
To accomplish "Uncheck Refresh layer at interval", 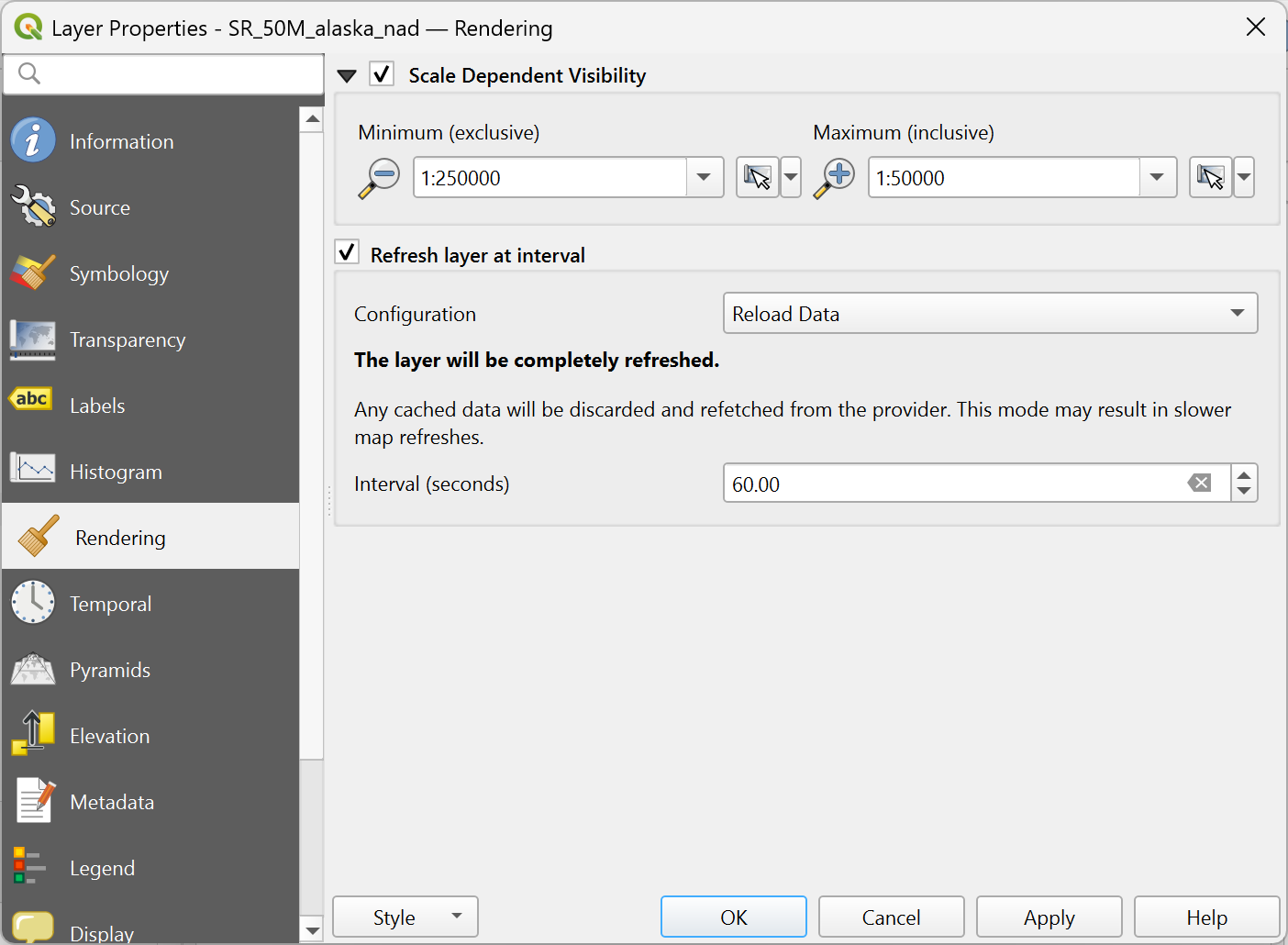I will coord(347,253).
